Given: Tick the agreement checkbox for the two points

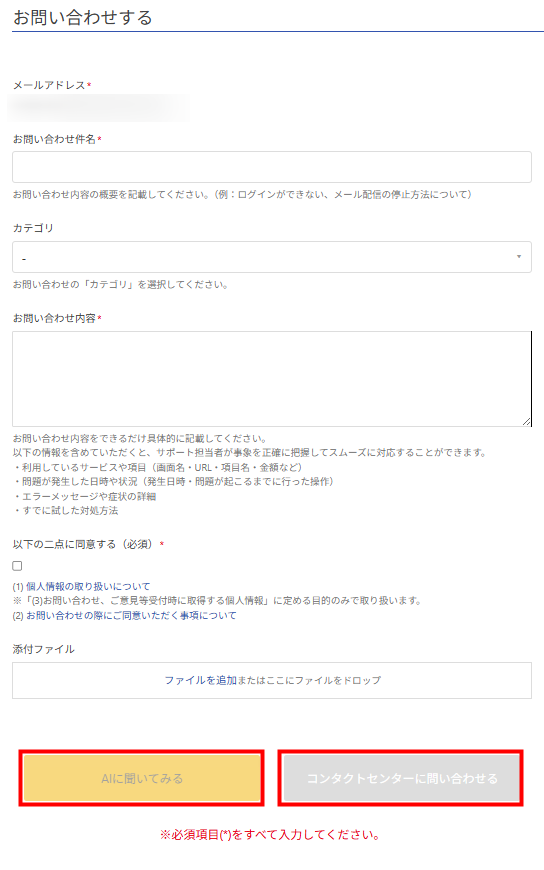Looking at the screenshot, I should tap(17, 565).
